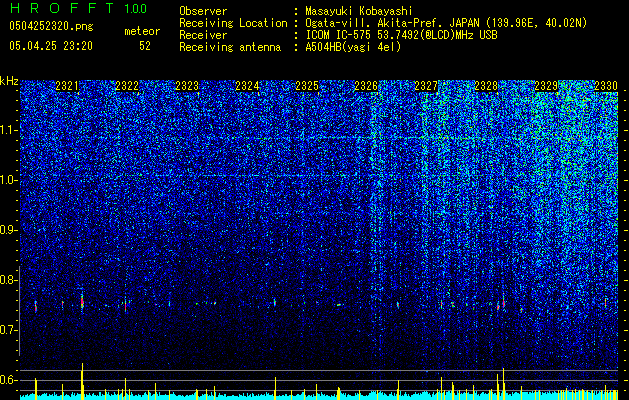Click the 0.6 frequency axis label
The image size is (629, 400).
pos(8,380)
